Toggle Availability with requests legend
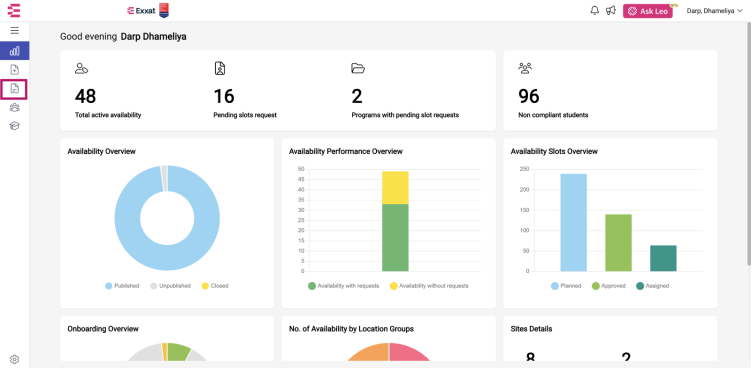752x368 pixels. (343, 286)
